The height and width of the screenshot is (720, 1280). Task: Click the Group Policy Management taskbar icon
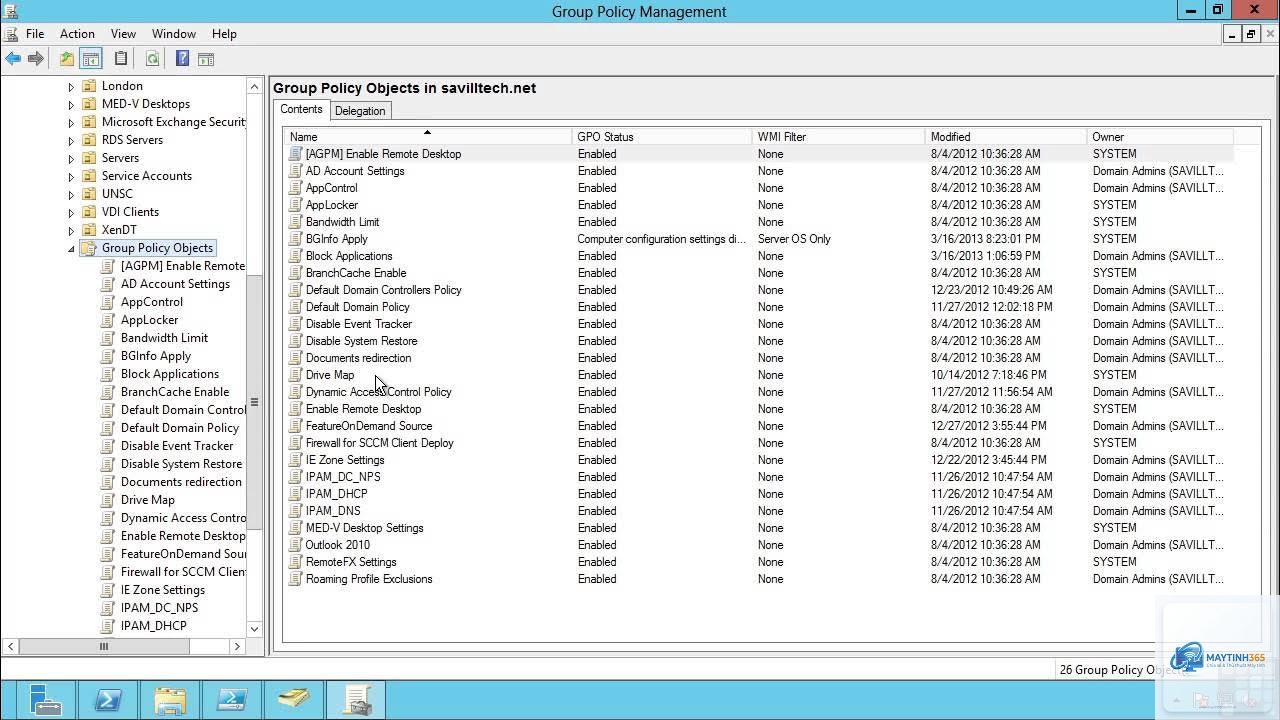pos(355,700)
